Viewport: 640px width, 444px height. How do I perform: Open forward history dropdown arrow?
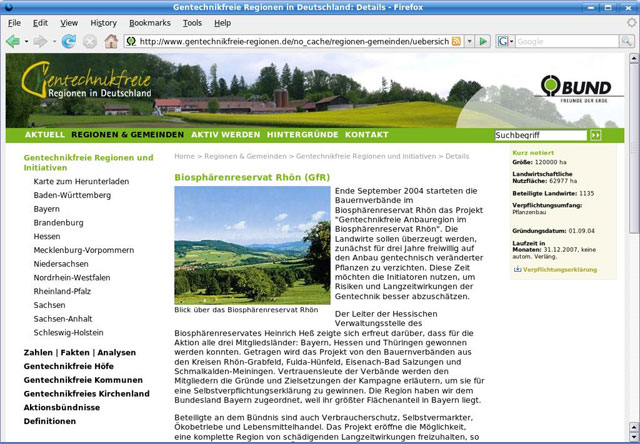(x=54, y=41)
